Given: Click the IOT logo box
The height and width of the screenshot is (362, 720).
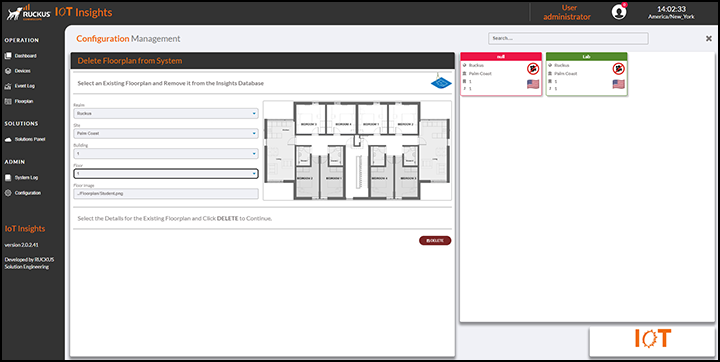Looking at the screenshot, I should pos(652,342).
